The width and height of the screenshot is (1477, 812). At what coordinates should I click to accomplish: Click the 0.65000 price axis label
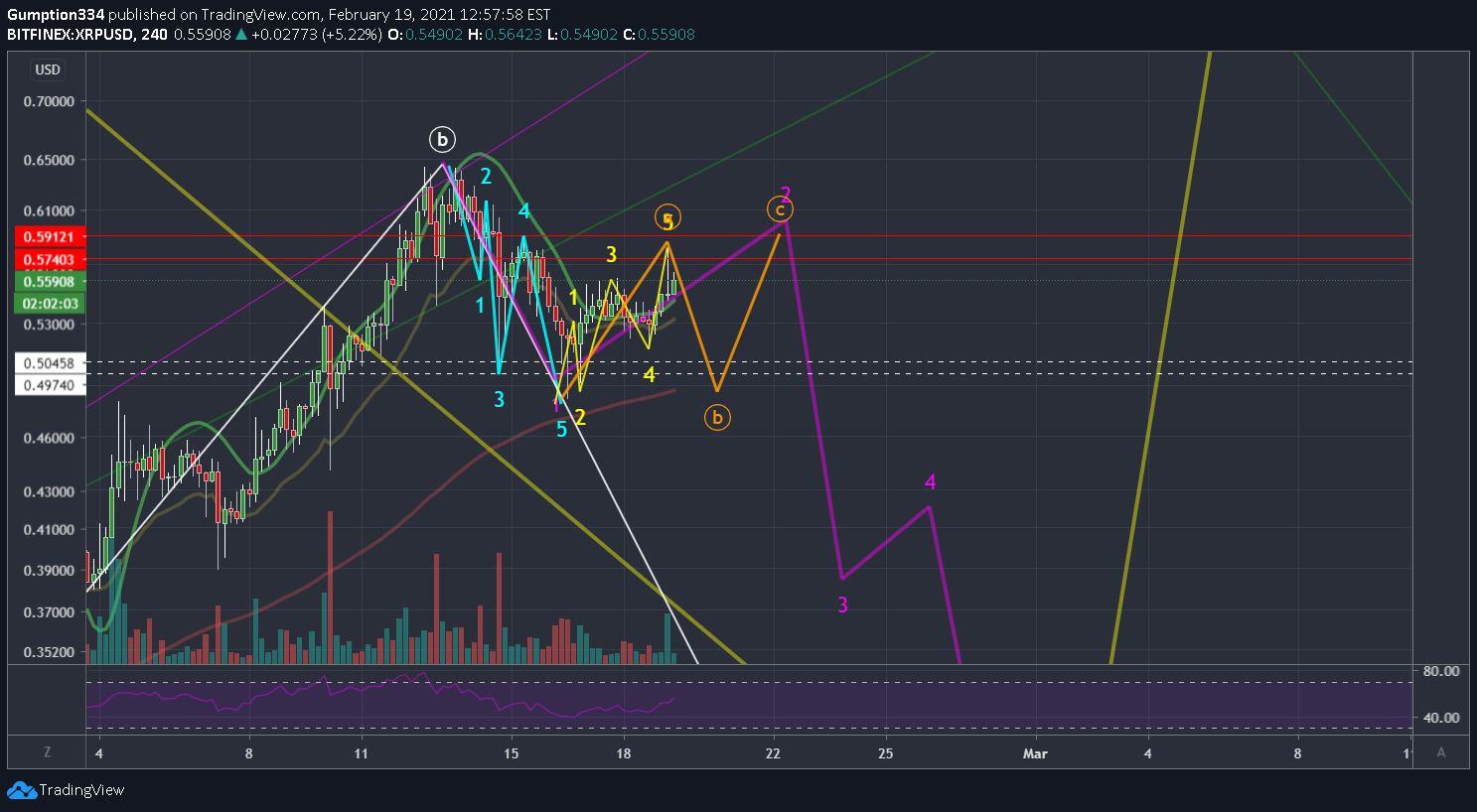coord(50,160)
